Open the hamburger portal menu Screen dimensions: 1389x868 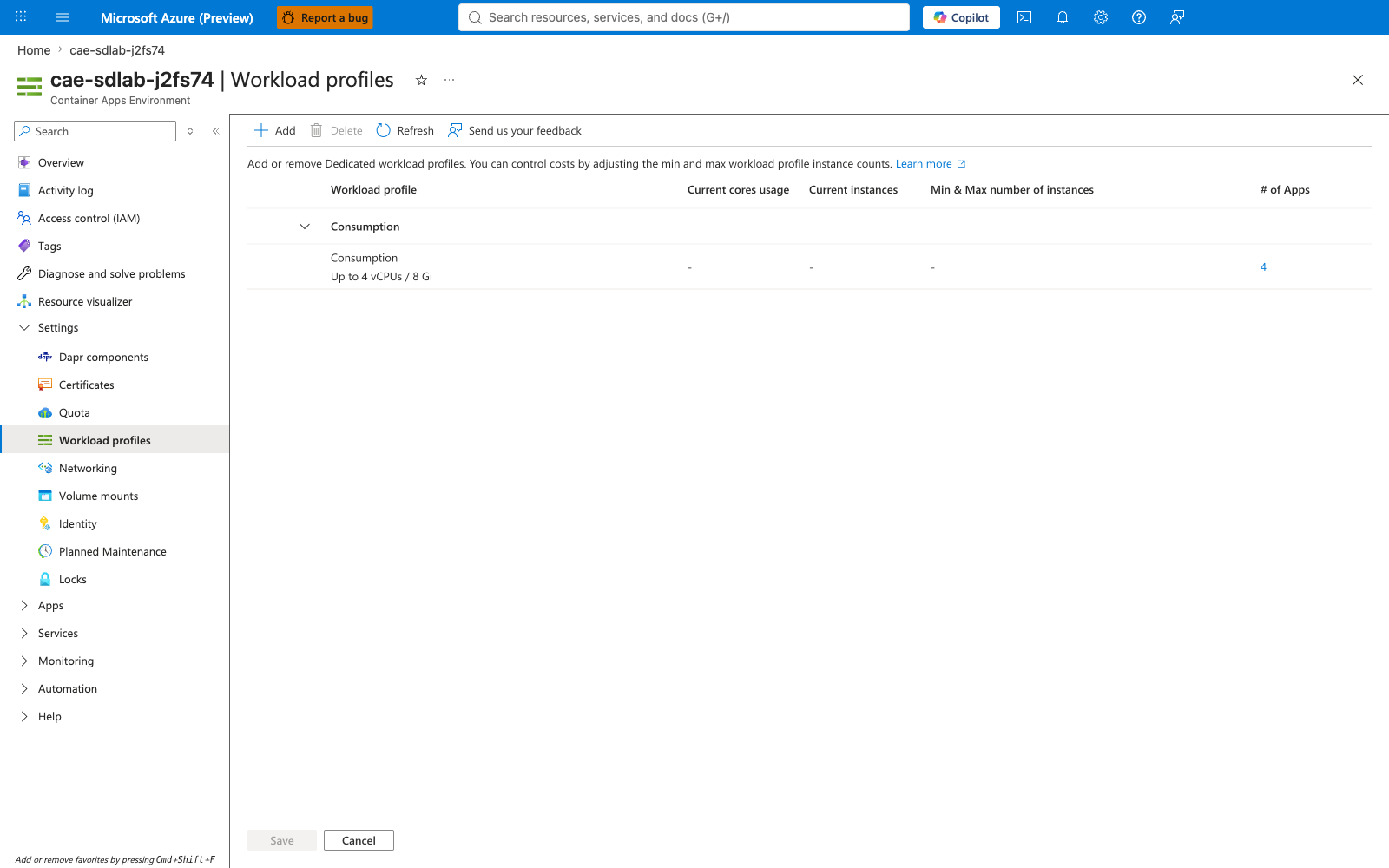pos(63,17)
